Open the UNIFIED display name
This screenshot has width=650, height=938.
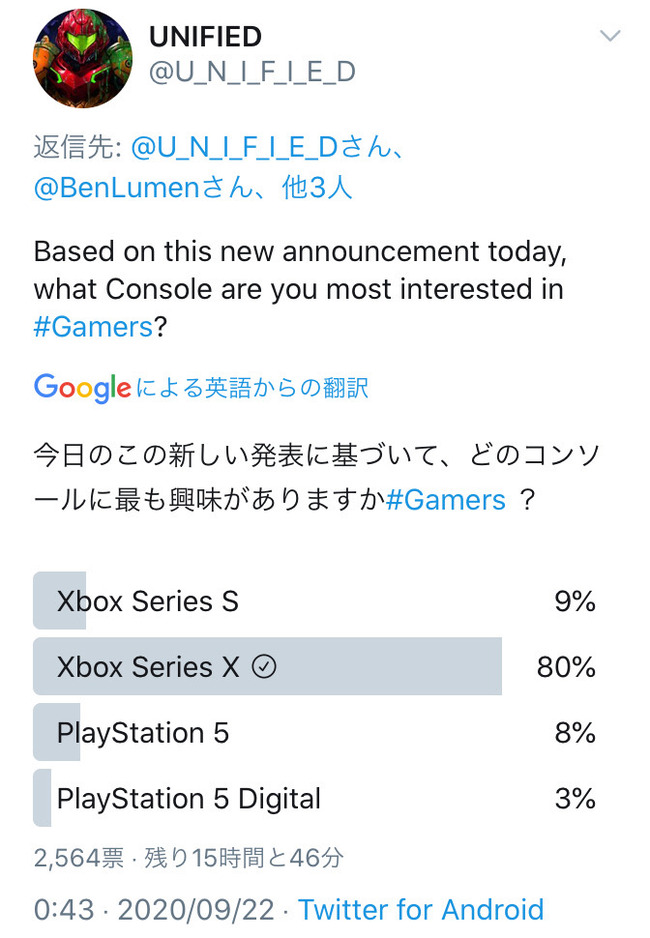pyautogui.click(x=205, y=37)
